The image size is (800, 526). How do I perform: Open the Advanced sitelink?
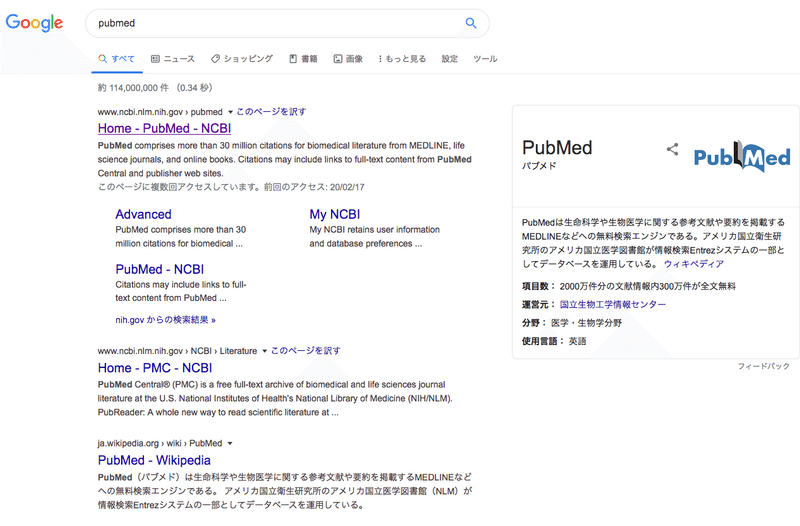pyautogui.click(x=143, y=214)
